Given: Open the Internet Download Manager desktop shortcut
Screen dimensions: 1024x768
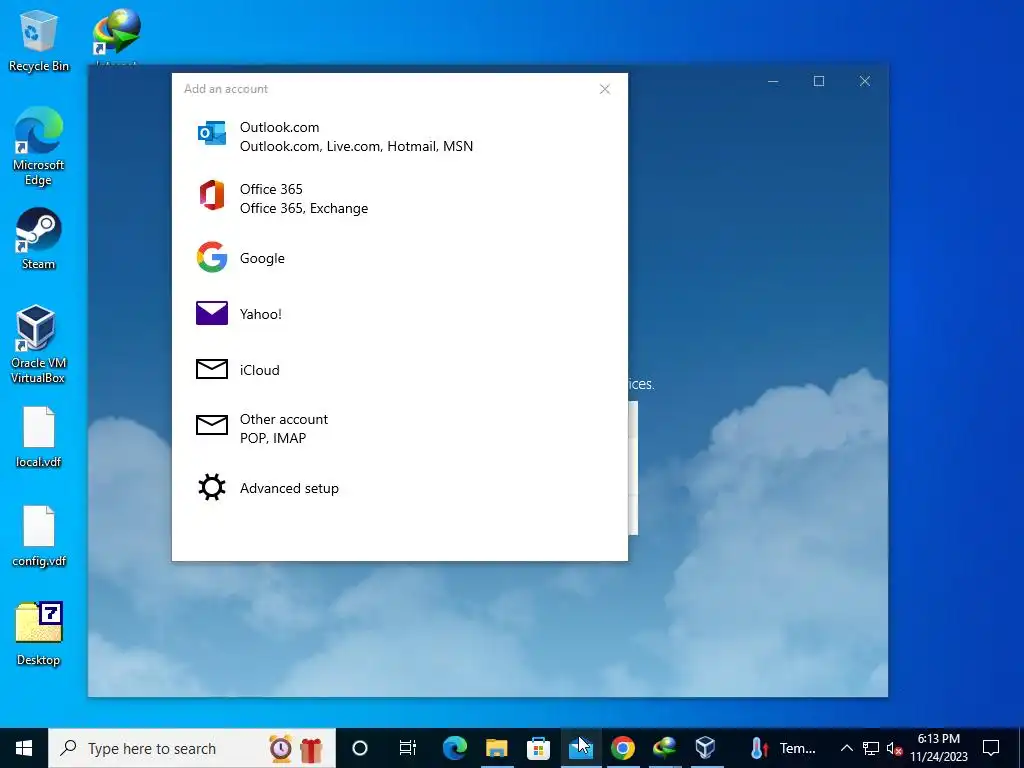Looking at the screenshot, I should click(116, 34).
